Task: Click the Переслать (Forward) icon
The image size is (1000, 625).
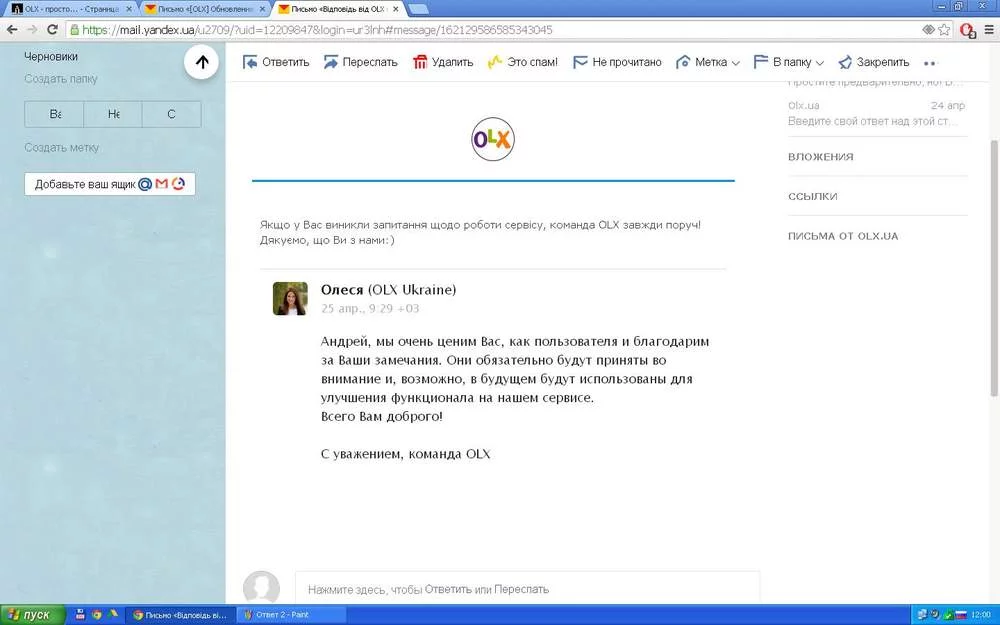Action: pos(331,62)
